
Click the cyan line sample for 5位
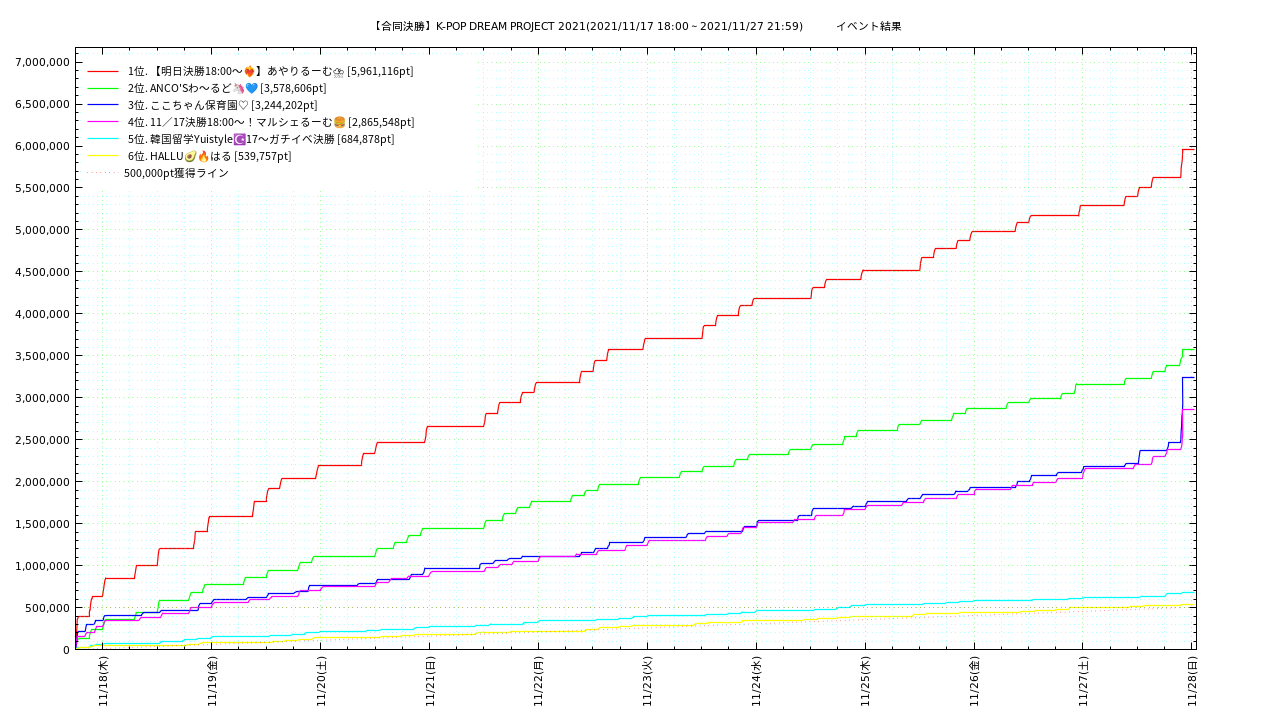[103, 139]
